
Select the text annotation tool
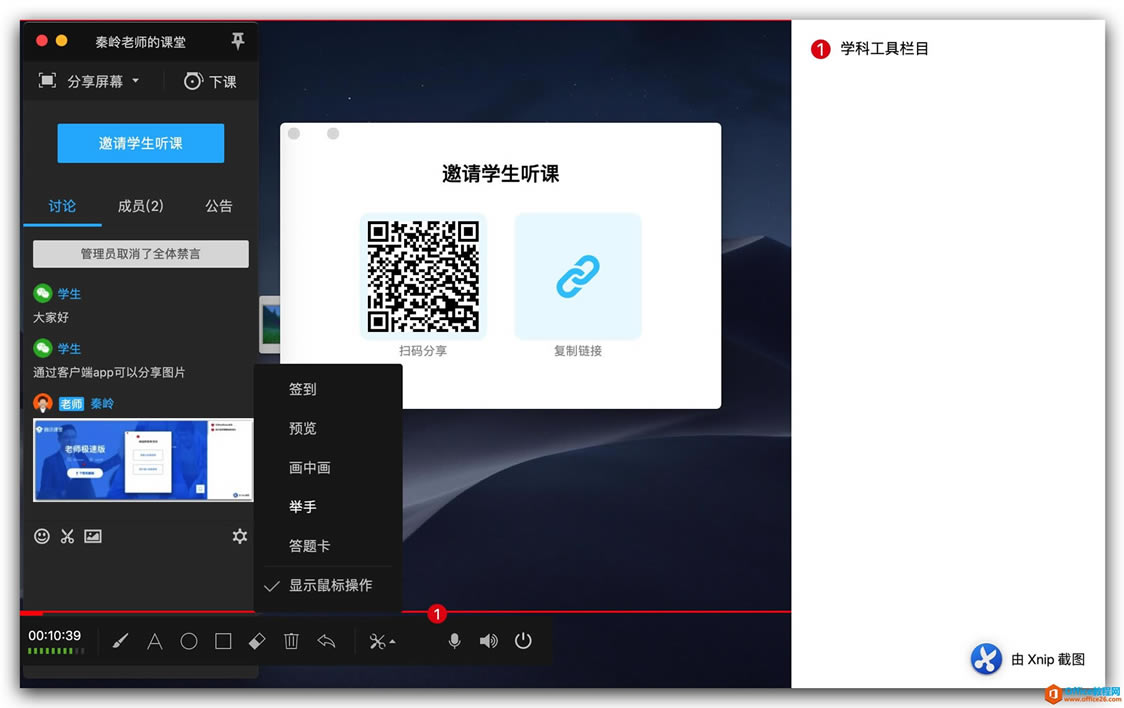click(154, 641)
